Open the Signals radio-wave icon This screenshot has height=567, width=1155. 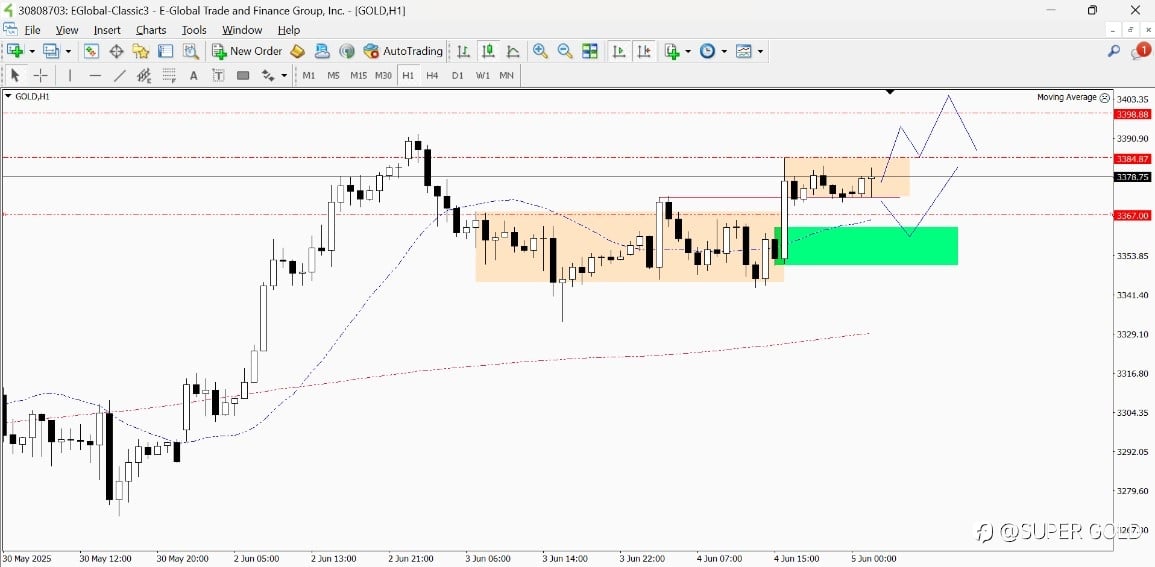(347, 51)
